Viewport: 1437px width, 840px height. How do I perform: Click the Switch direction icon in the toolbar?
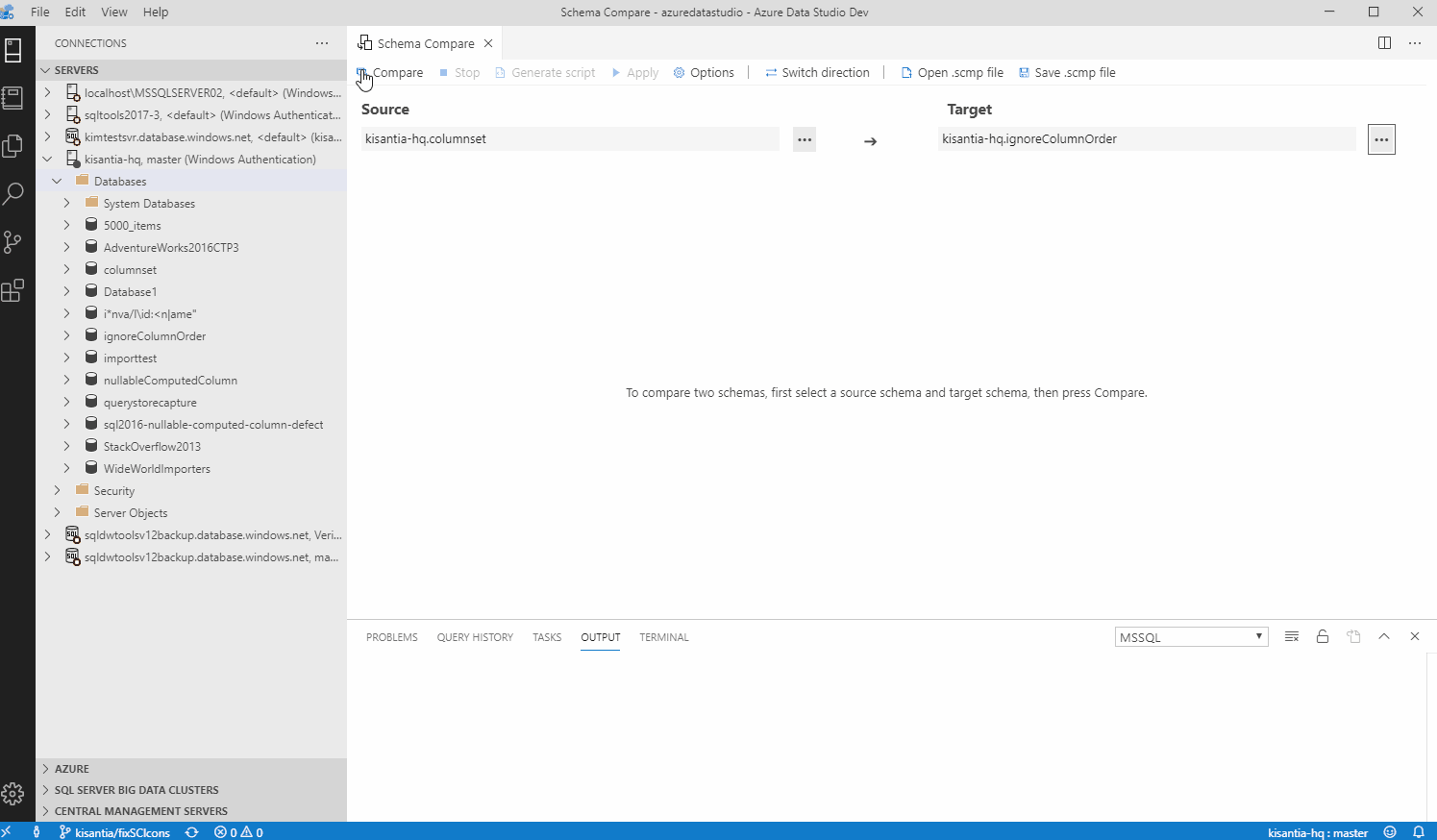coord(772,72)
